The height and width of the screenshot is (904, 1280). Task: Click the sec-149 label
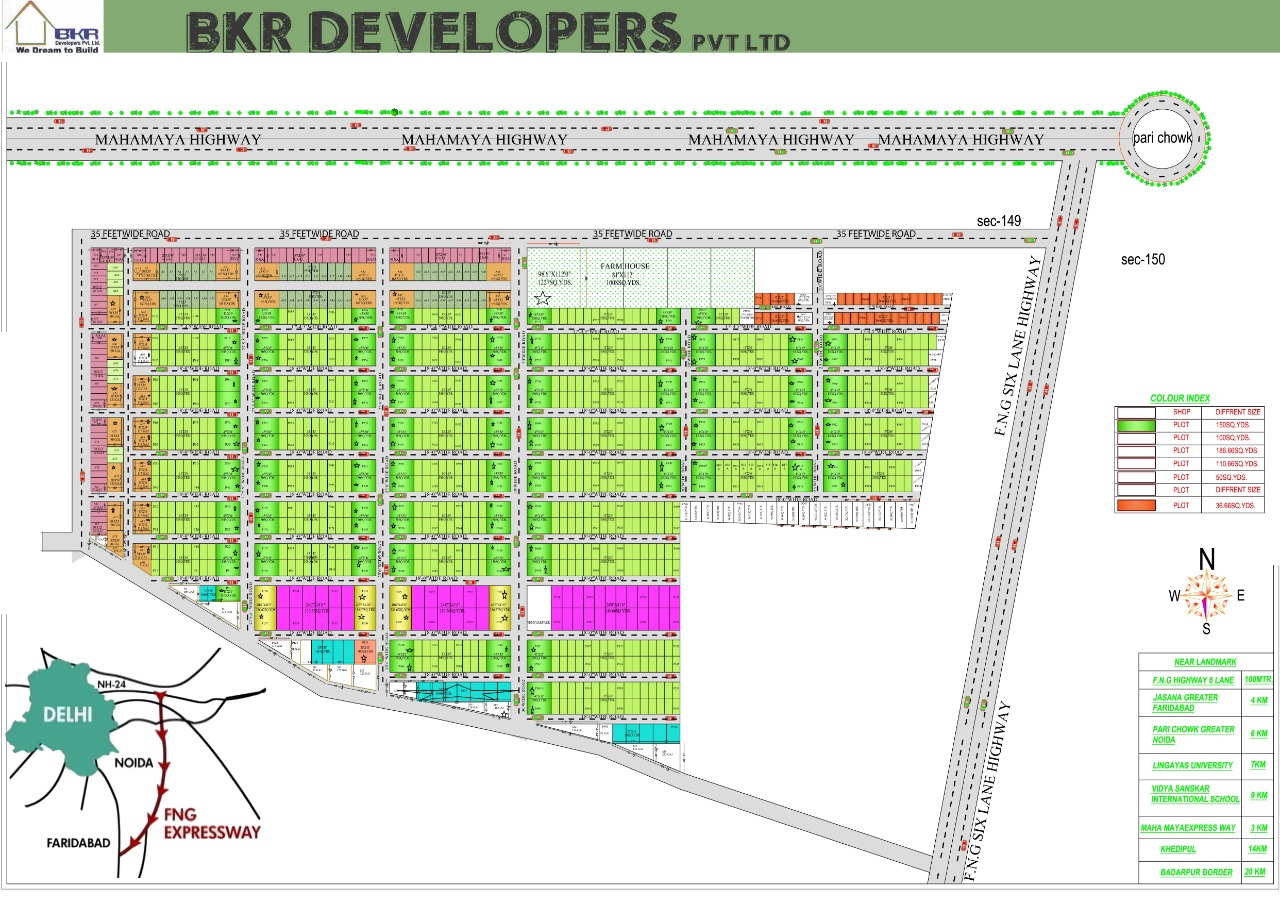pyautogui.click(x=999, y=221)
